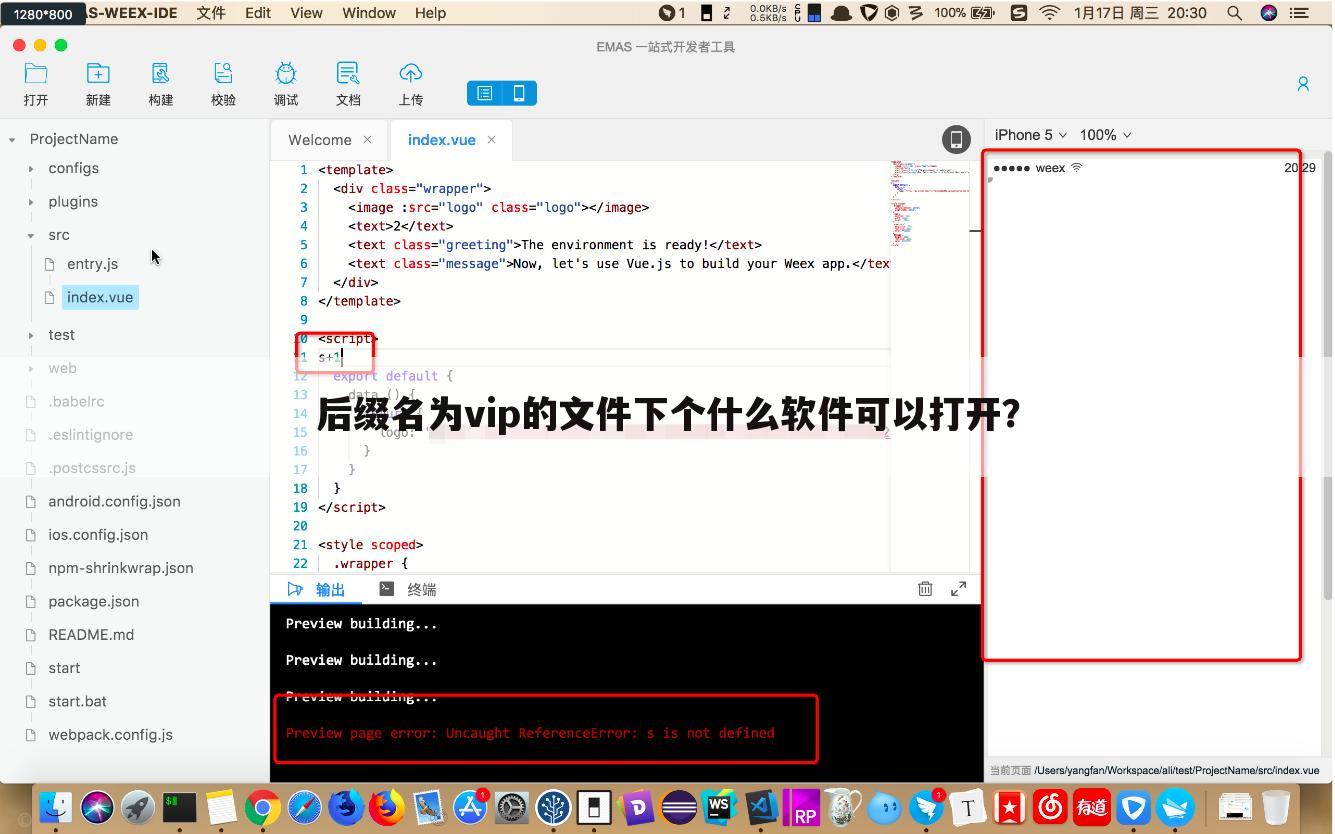Launch Safari from the dock

pos(304,807)
